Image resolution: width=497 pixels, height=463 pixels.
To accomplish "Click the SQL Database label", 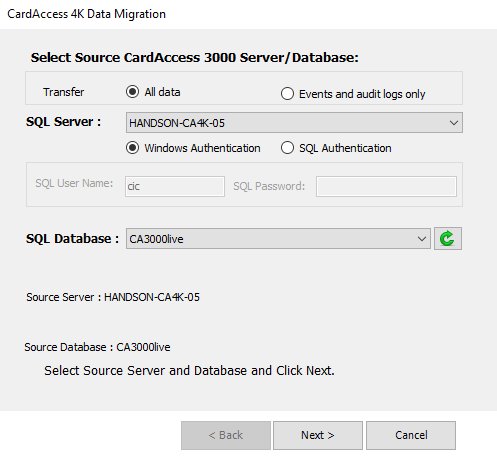I will click(x=72, y=239).
